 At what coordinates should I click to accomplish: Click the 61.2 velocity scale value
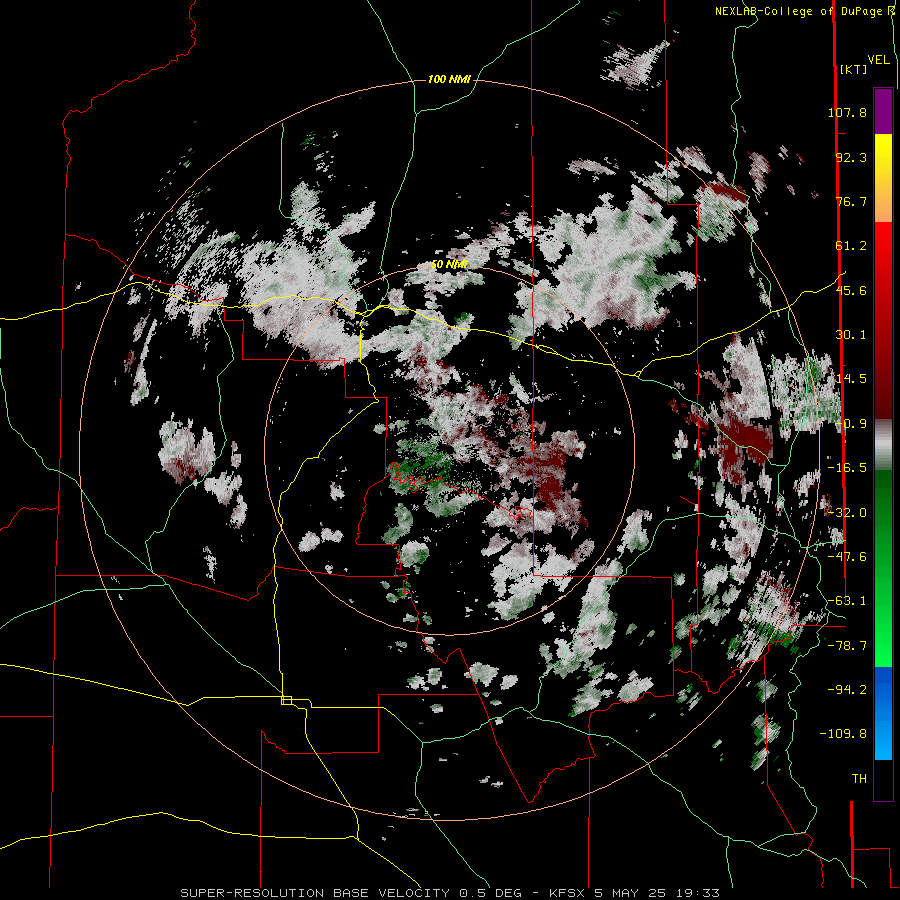[x=851, y=246]
